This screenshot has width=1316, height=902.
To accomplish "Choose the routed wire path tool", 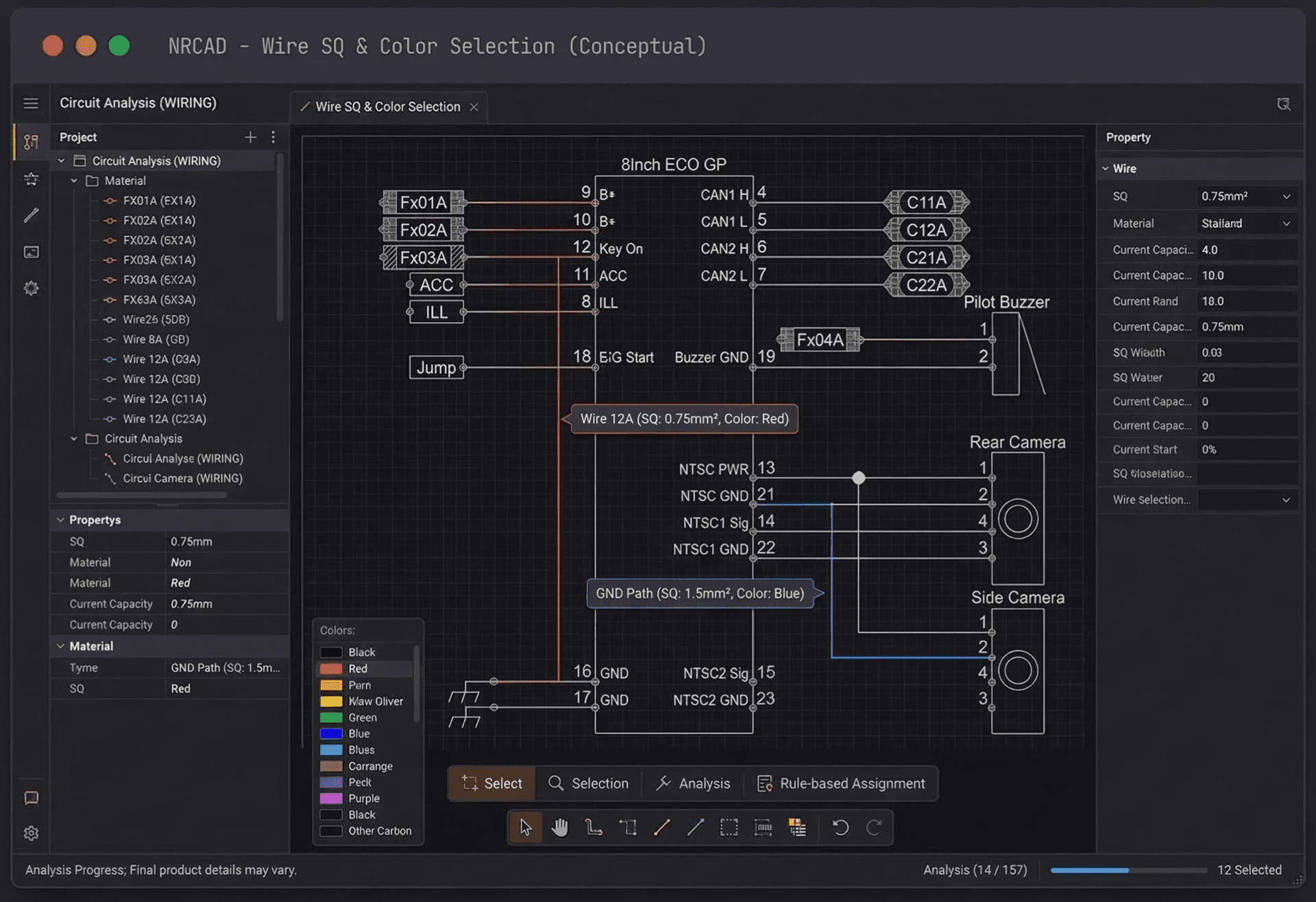I will point(594,827).
